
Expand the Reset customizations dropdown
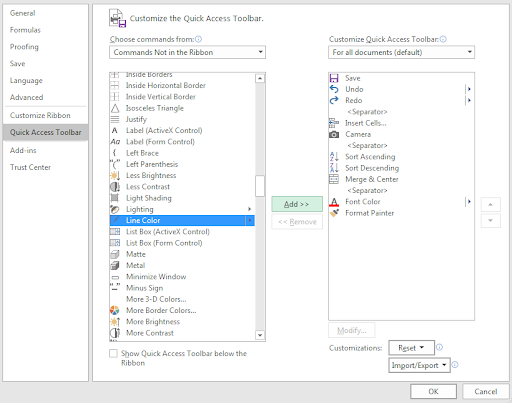411,348
